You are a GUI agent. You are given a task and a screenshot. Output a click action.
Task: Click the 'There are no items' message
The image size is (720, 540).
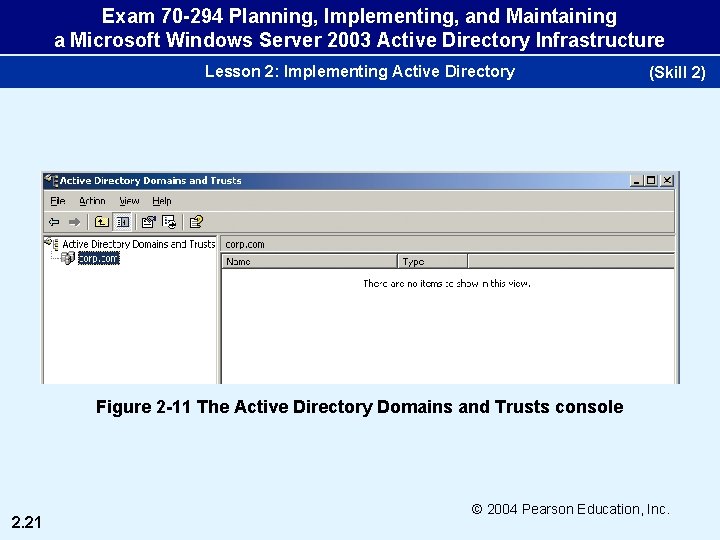tap(447, 284)
